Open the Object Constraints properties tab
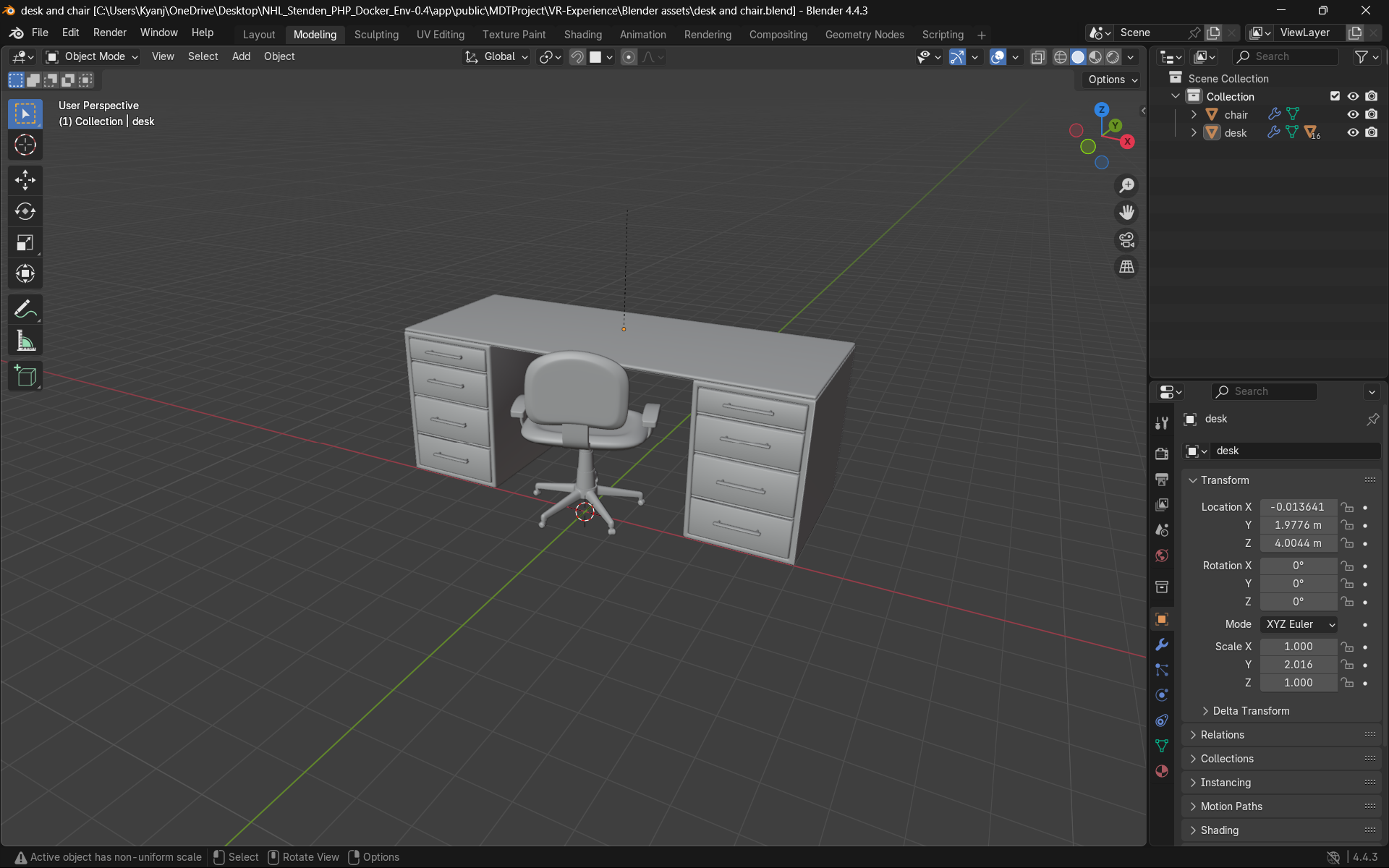 point(1162,720)
